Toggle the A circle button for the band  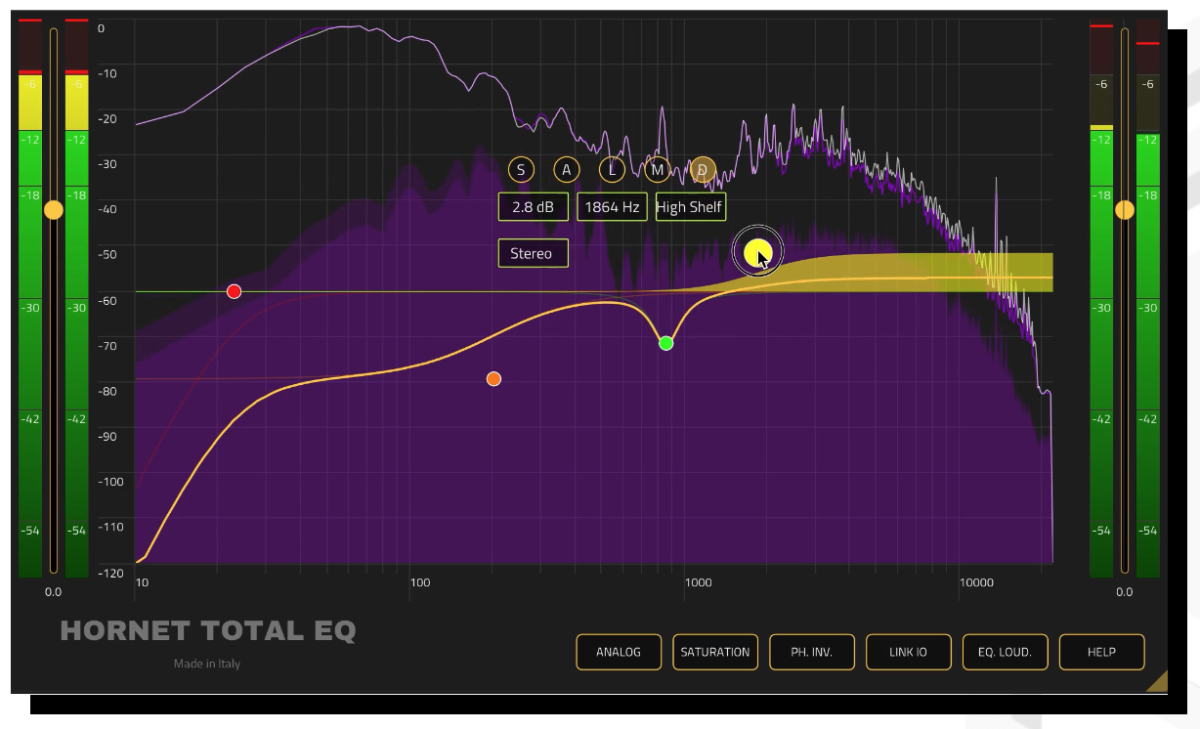[x=566, y=170]
